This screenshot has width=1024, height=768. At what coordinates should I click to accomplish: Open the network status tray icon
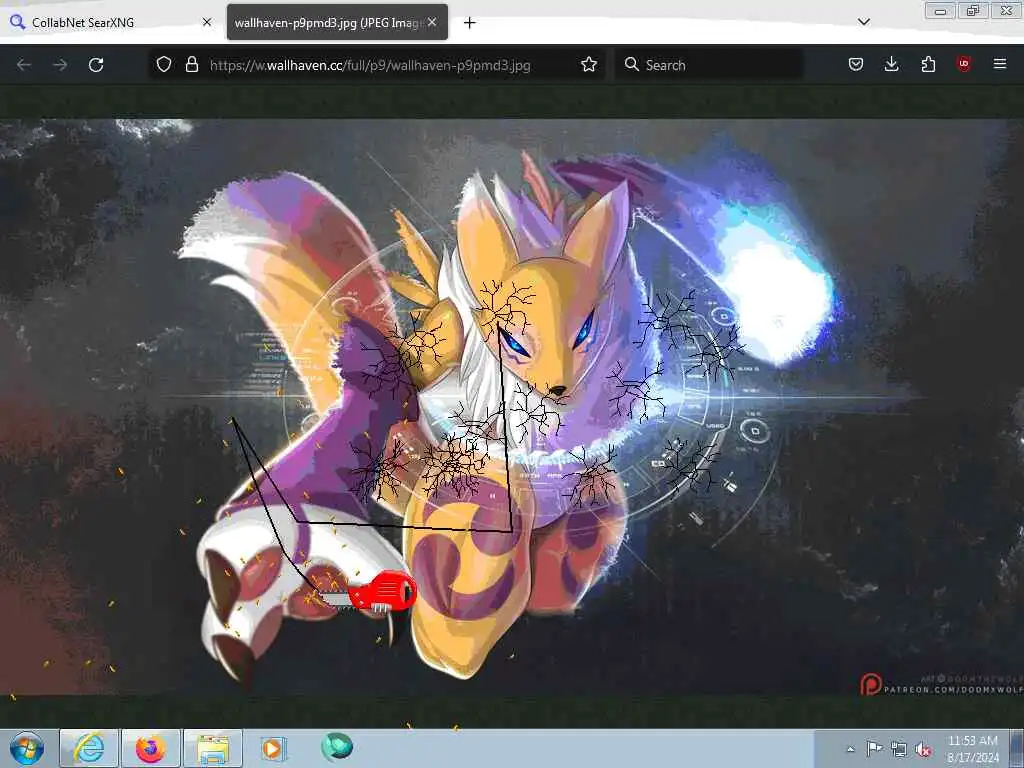[x=899, y=749]
